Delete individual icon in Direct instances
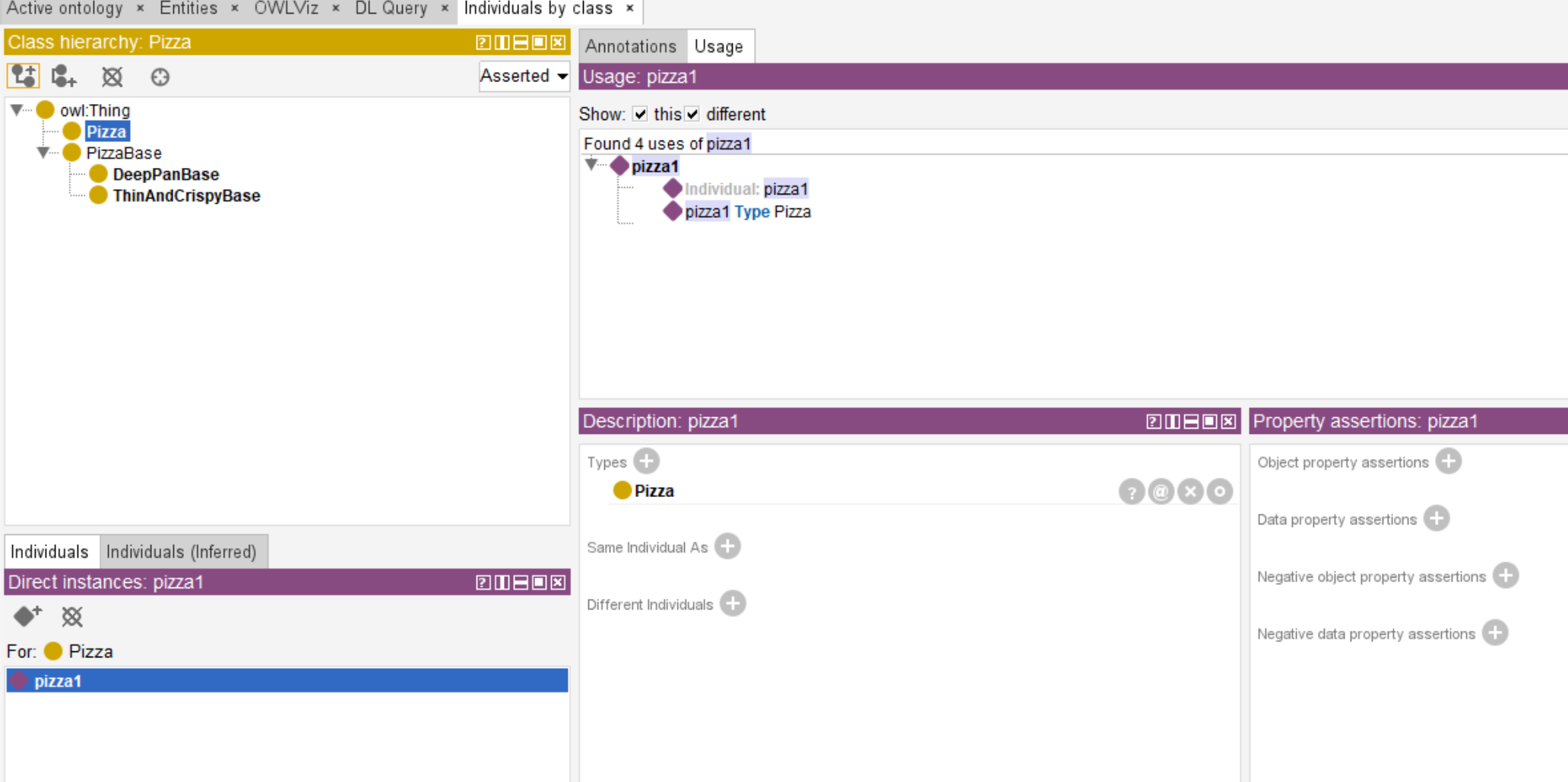 (72, 616)
